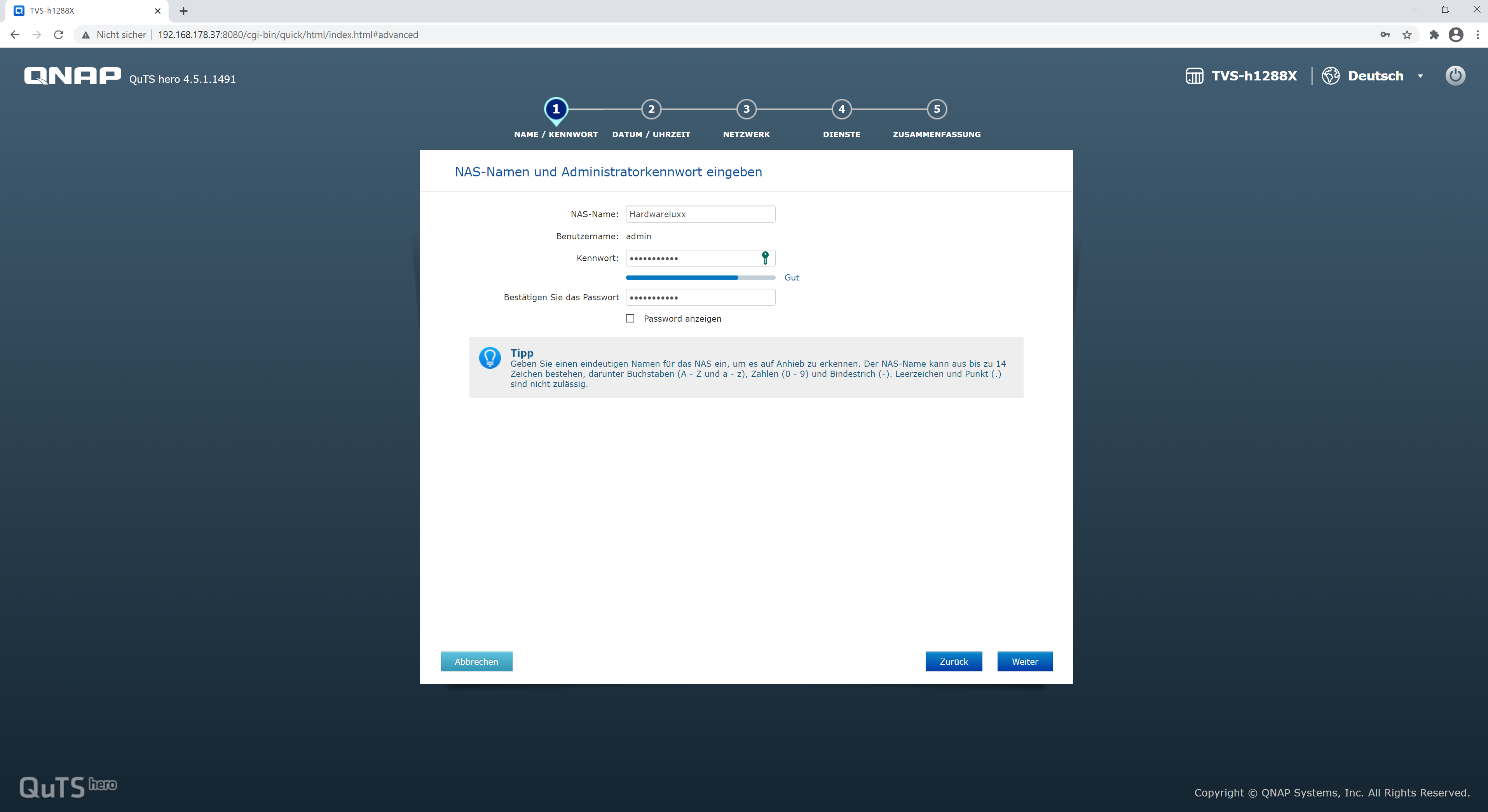The image size is (1488, 812).
Task: Click the Weiter button
Action: click(x=1025, y=661)
